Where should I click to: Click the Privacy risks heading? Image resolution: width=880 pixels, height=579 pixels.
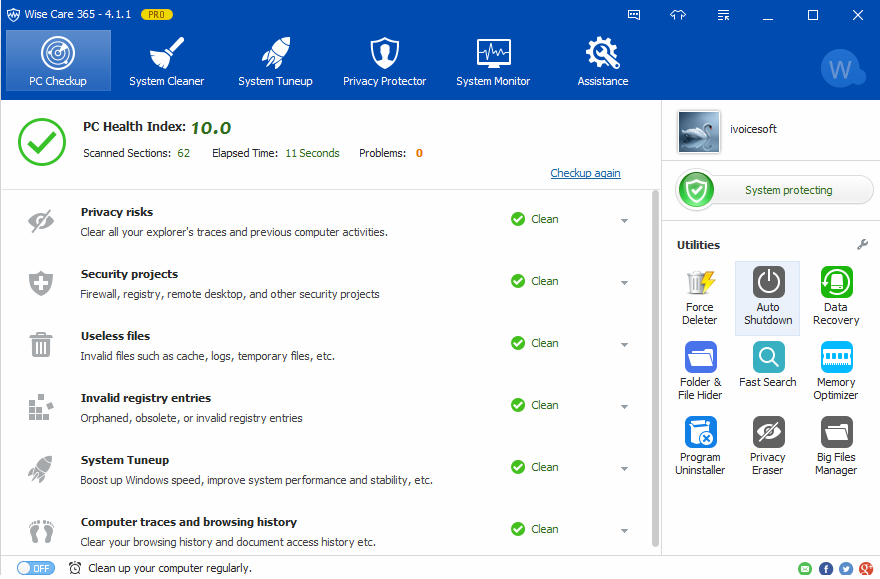[x=117, y=212]
